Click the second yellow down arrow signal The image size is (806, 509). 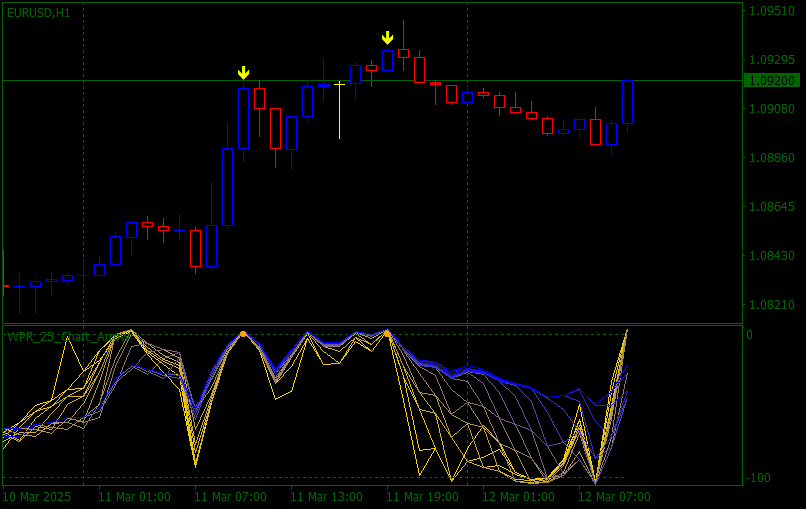point(388,38)
